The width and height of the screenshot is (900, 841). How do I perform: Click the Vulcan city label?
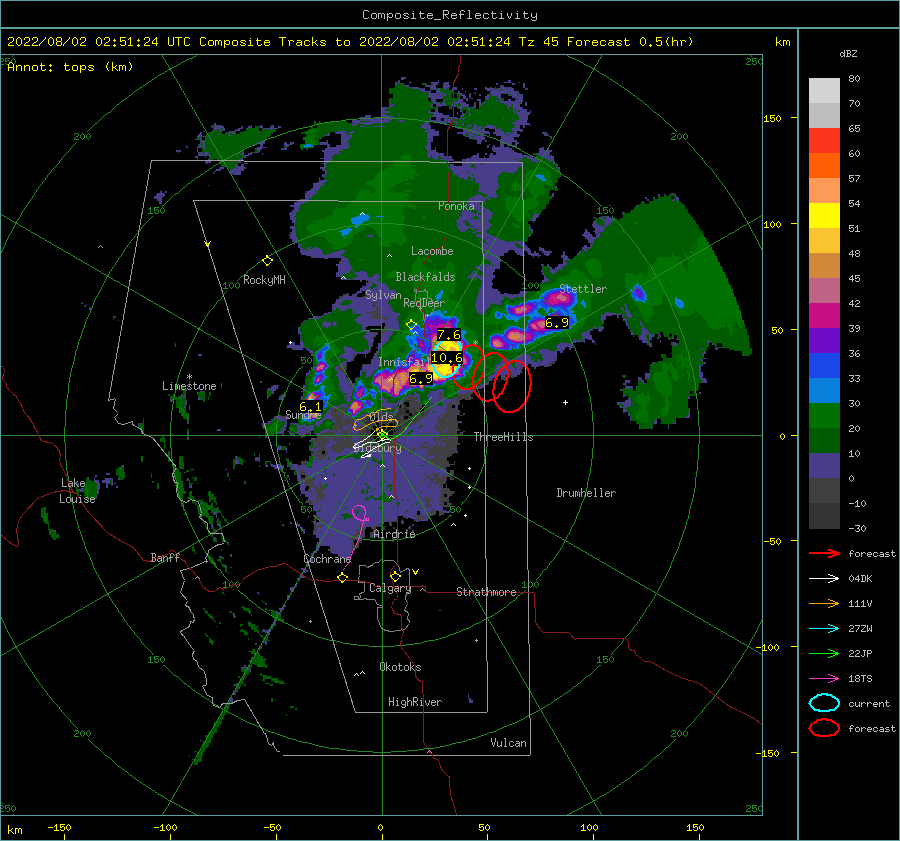508,743
